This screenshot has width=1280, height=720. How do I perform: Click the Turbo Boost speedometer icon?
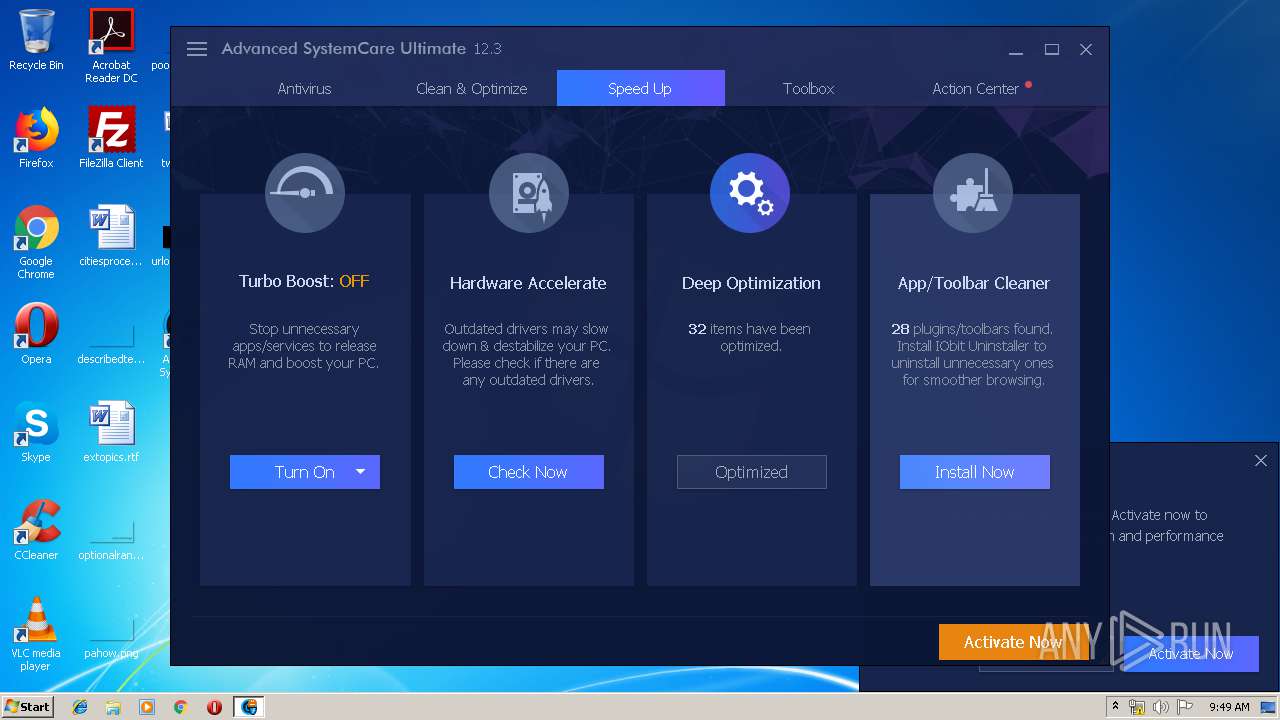(x=305, y=193)
